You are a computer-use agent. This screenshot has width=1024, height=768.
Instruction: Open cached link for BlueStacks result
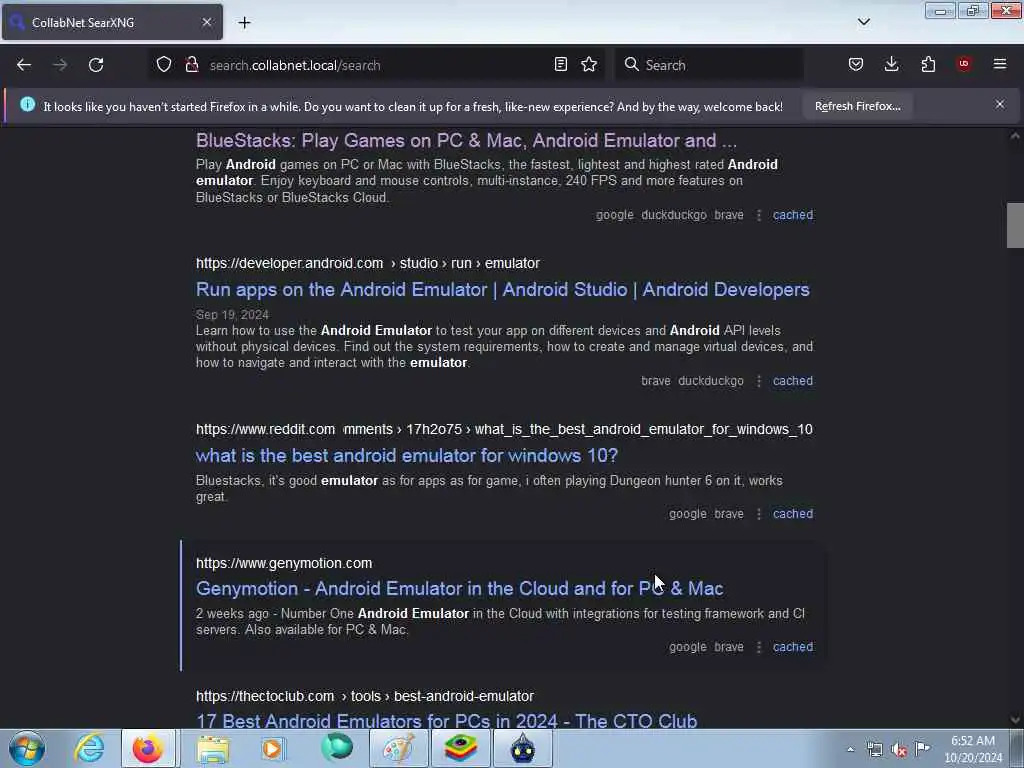[793, 215]
